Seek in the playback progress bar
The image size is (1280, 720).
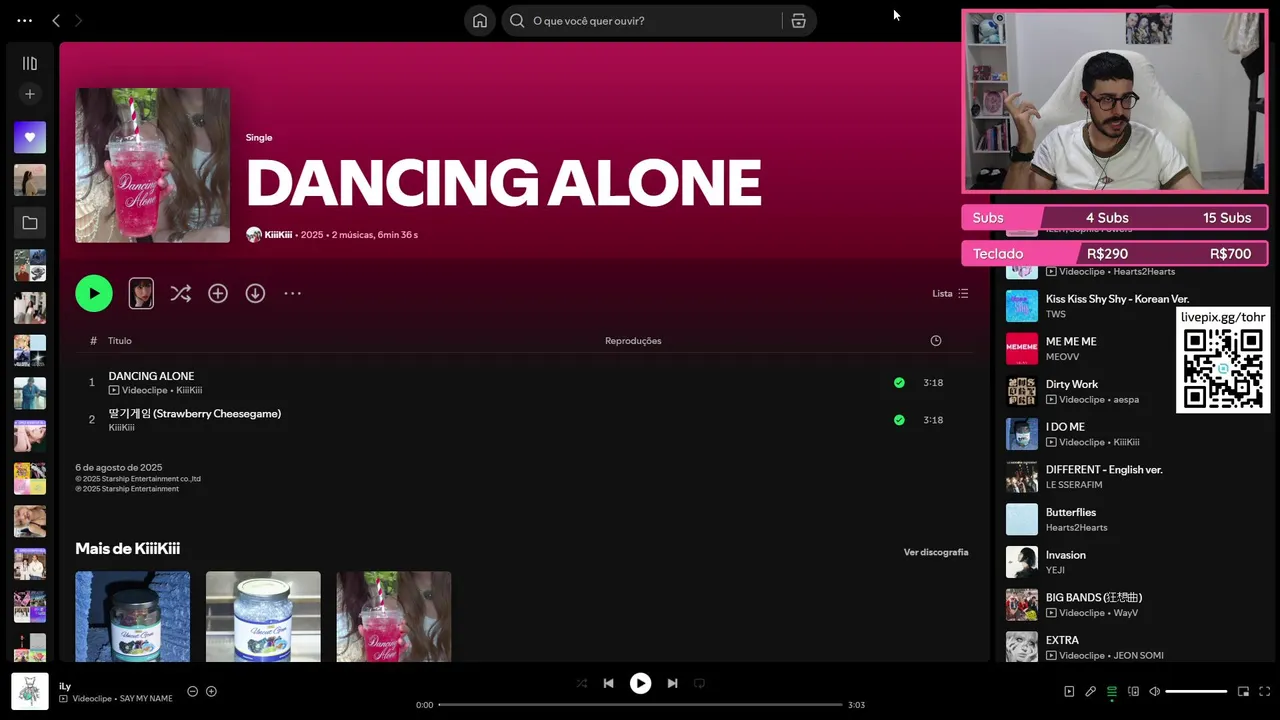640,705
